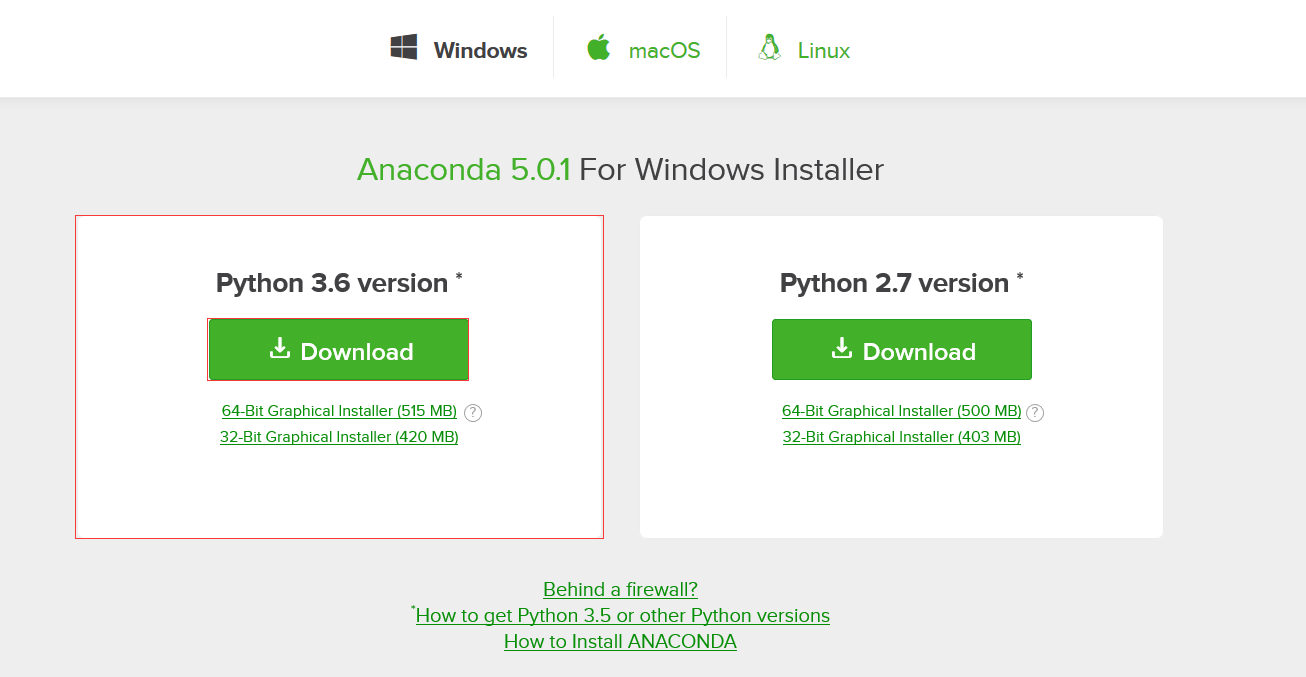
Task: Download Anaconda for Python 3.6
Action: click(x=338, y=349)
